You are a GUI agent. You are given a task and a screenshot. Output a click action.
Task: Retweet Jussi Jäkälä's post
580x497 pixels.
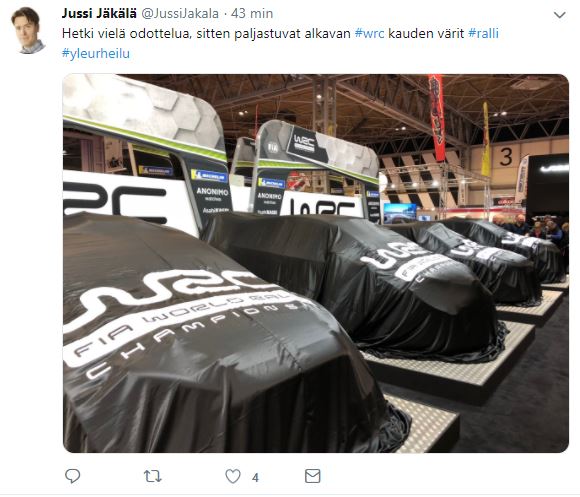tap(152, 476)
